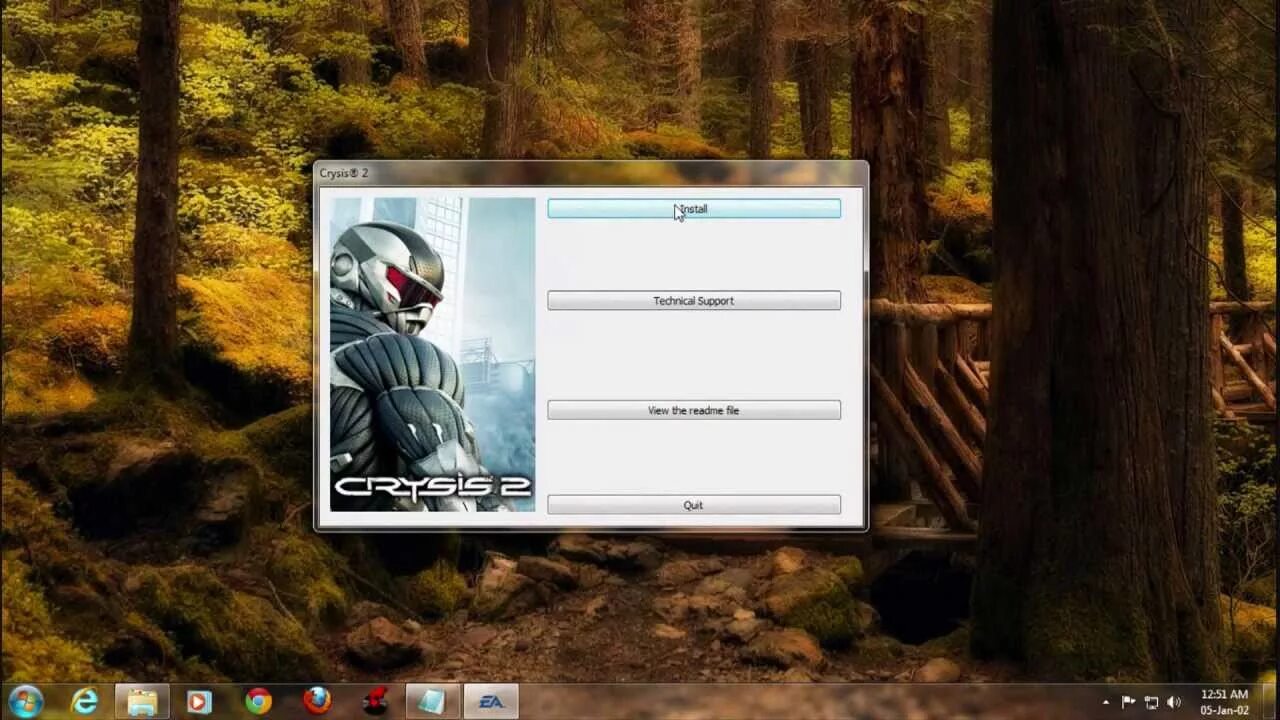The height and width of the screenshot is (720, 1280).
Task: Quit the Crysis 2 installer
Action: 693,505
